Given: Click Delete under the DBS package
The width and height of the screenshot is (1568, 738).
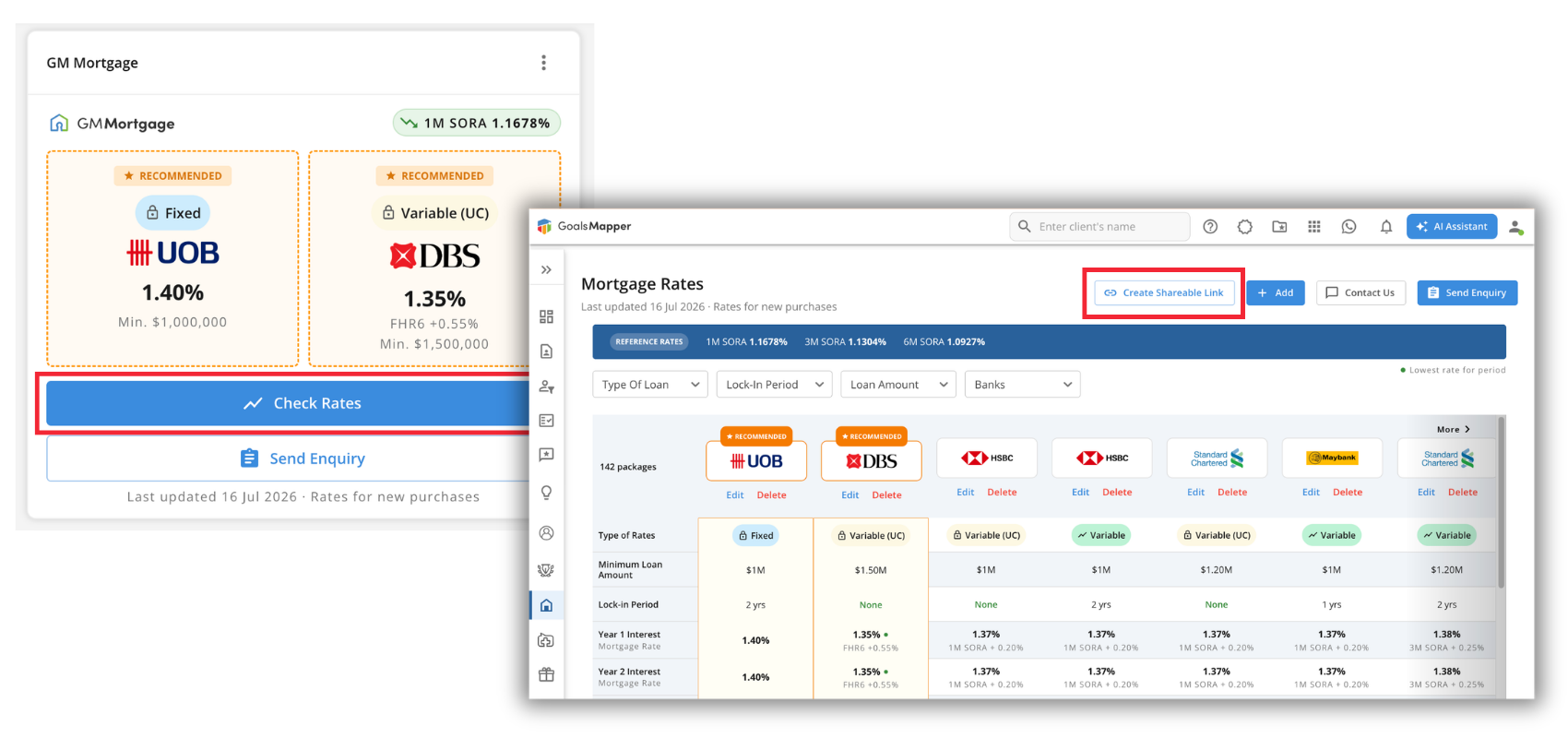Looking at the screenshot, I should coord(886,495).
